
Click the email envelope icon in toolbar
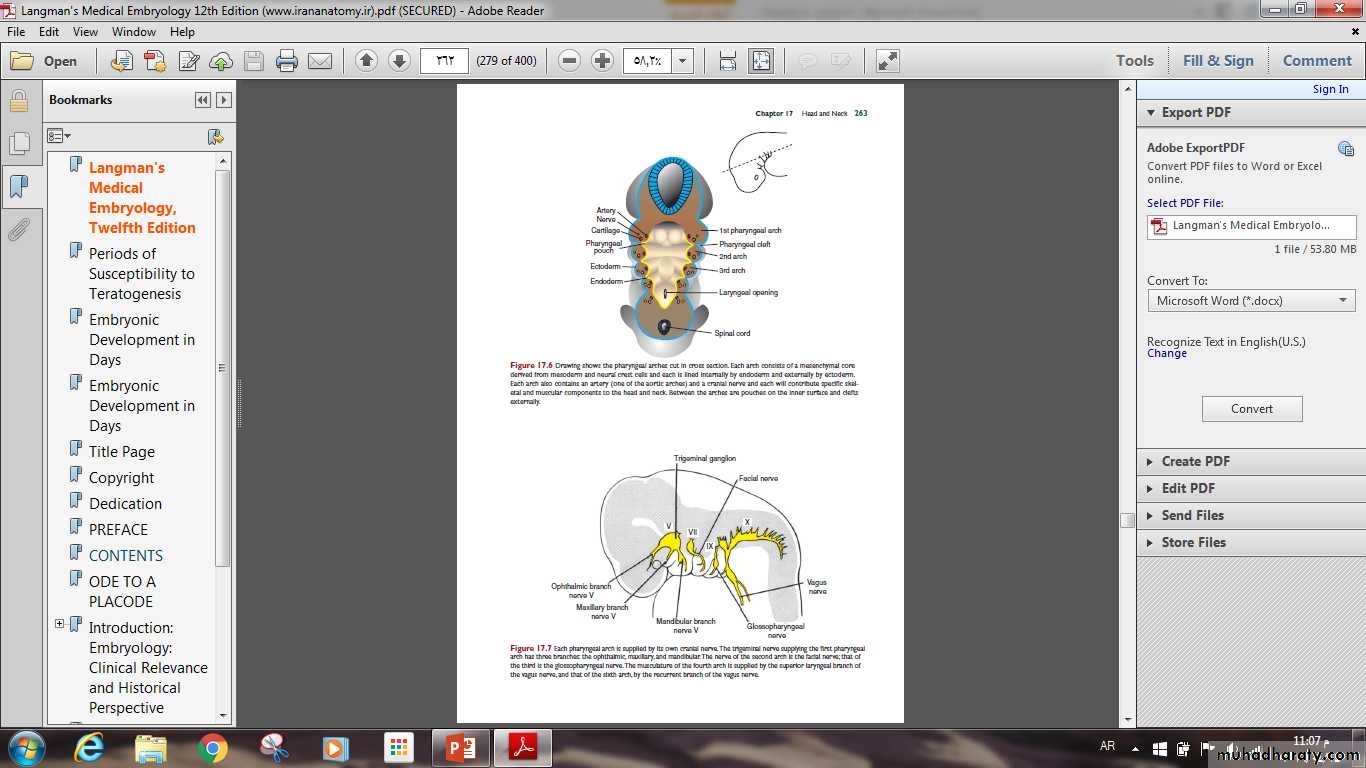click(320, 61)
